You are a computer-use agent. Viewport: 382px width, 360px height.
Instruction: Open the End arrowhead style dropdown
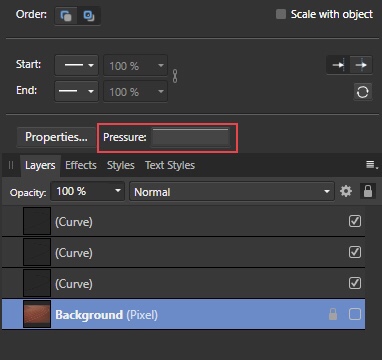[x=77, y=91]
